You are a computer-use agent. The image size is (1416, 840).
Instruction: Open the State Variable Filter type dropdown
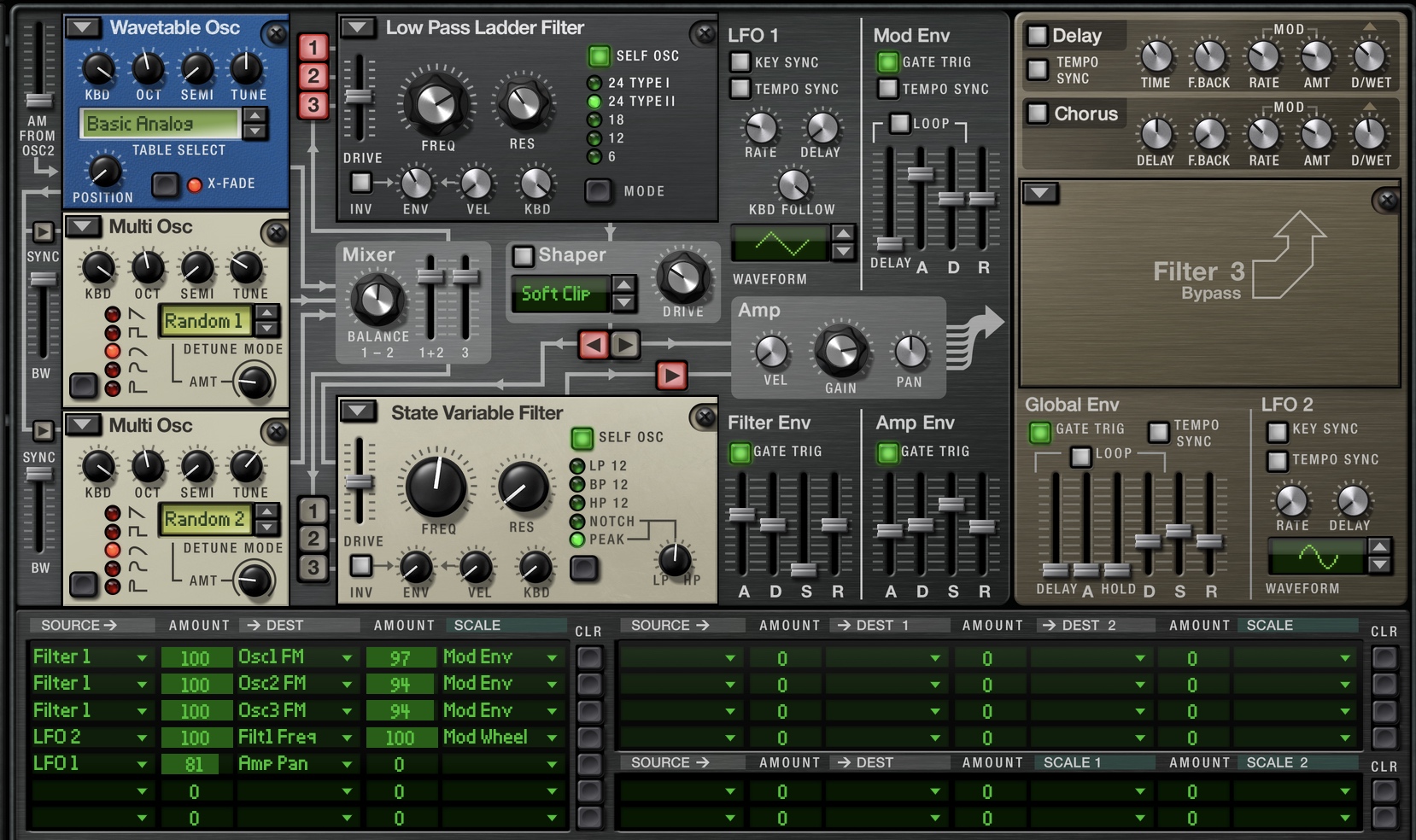pos(358,411)
